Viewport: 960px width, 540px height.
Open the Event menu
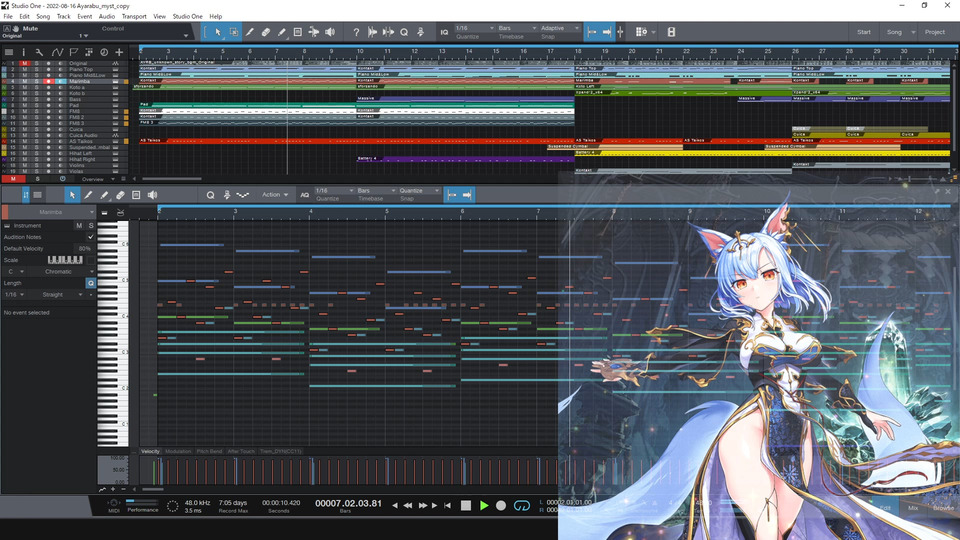tap(84, 17)
